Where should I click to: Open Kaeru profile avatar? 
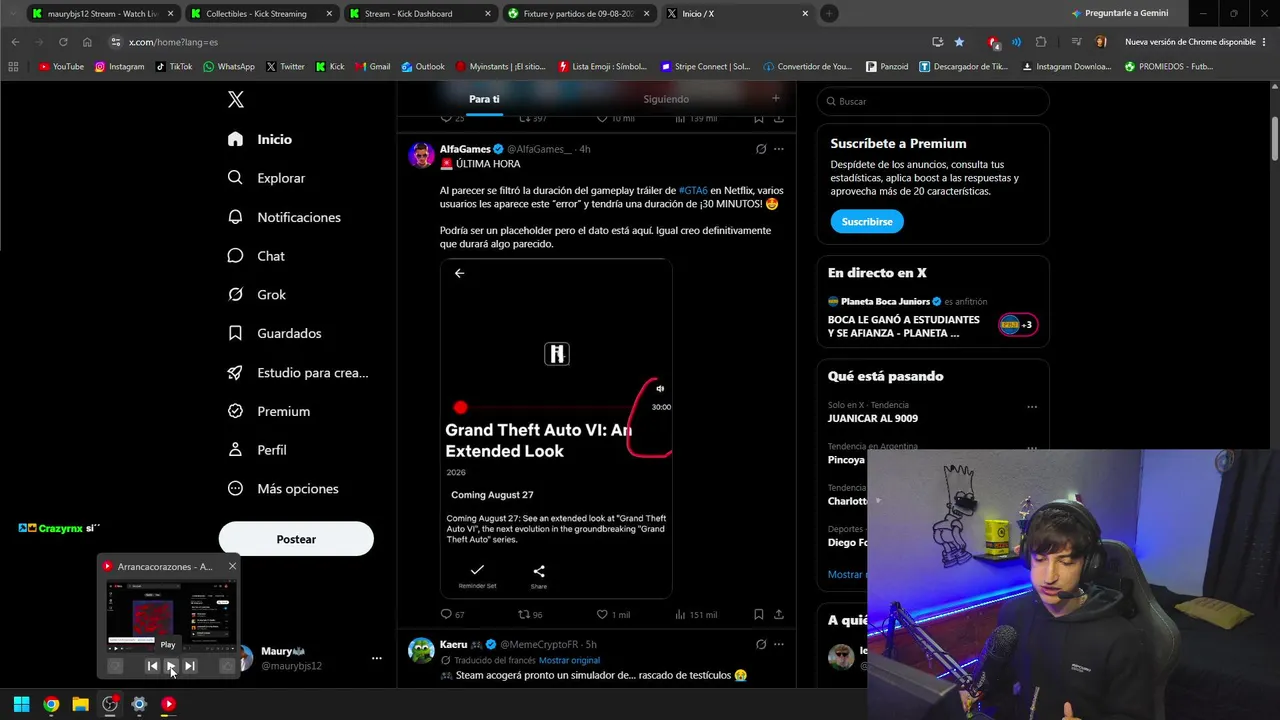[x=421, y=650]
